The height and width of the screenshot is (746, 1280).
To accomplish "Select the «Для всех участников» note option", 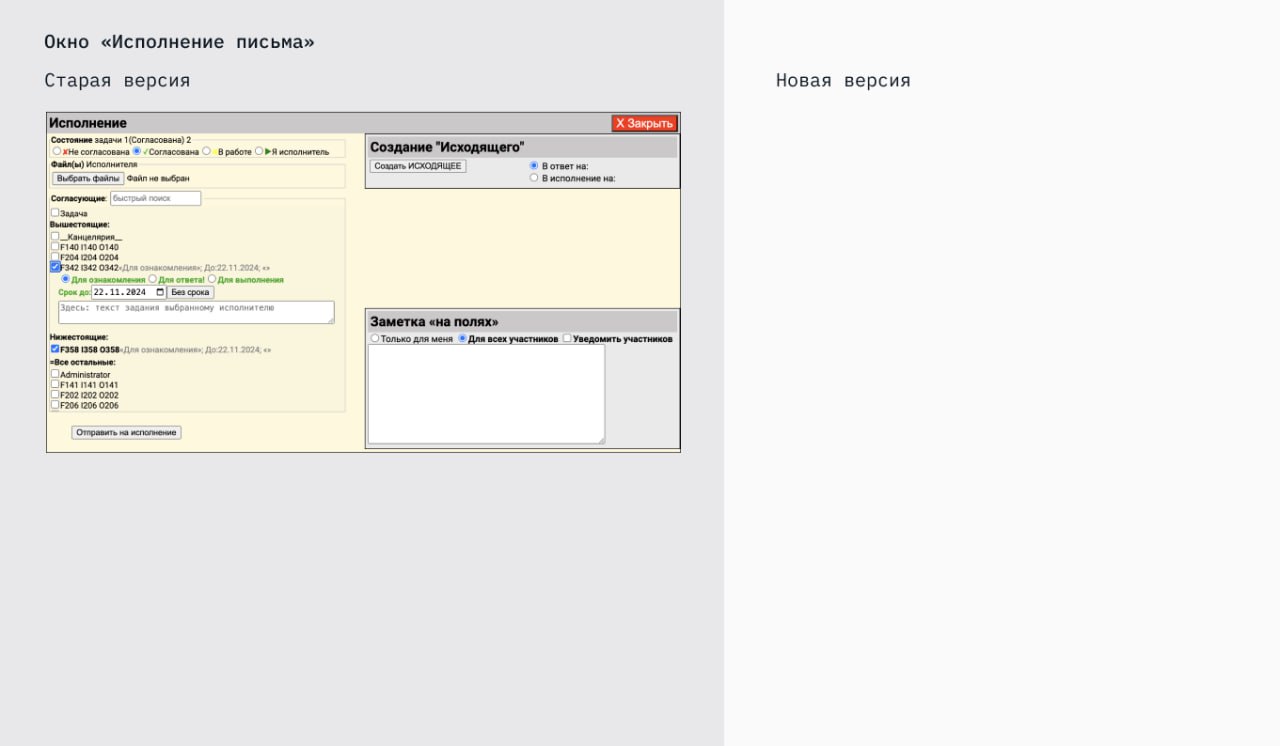I will [x=463, y=338].
